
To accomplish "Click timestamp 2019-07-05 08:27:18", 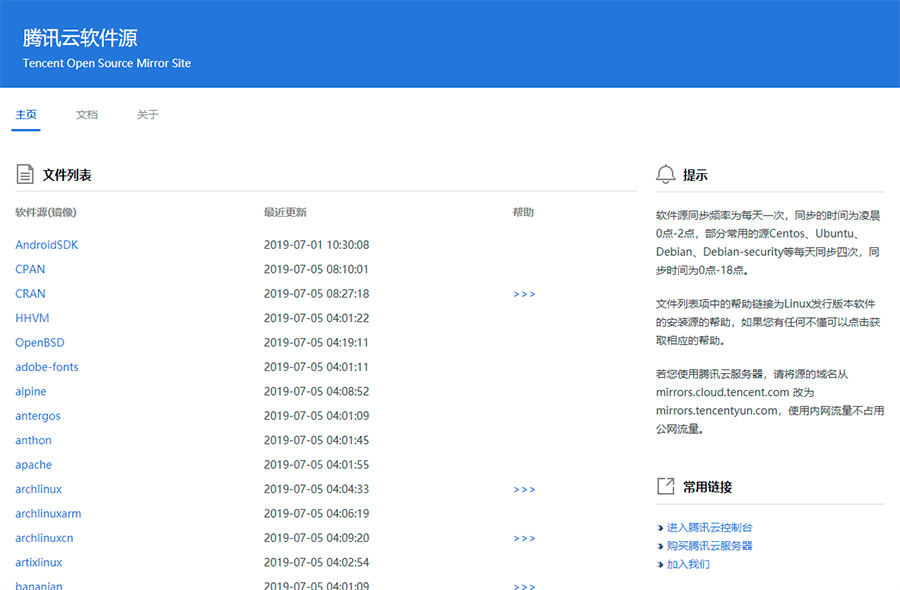I will (x=316, y=294).
